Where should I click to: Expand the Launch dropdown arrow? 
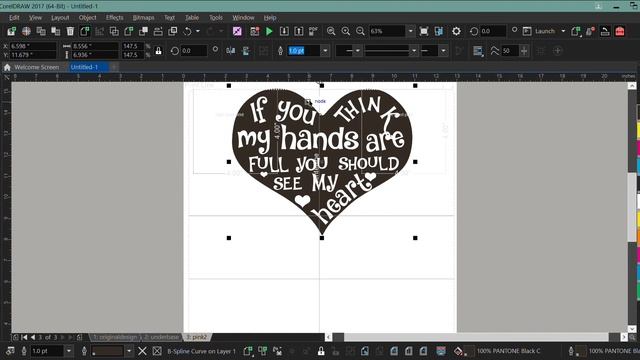pyautogui.click(x=563, y=31)
